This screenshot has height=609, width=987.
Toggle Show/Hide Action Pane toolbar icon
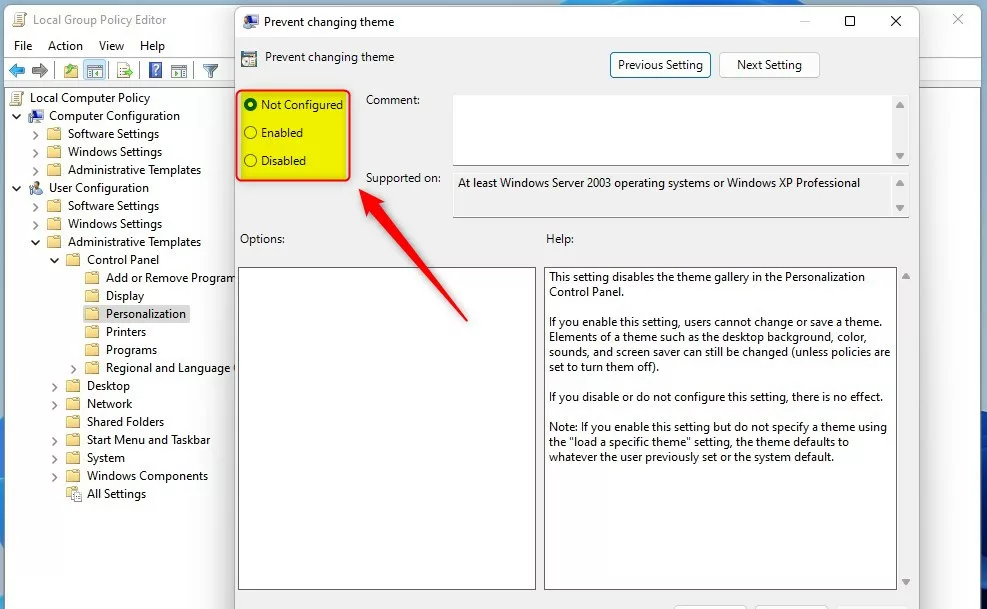tap(179, 71)
